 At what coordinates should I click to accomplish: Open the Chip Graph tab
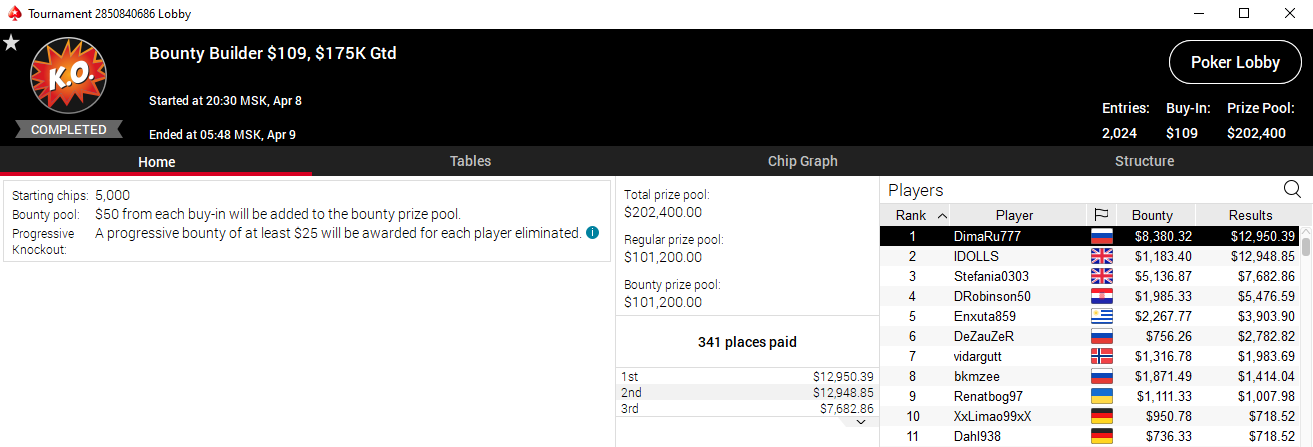point(802,161)
